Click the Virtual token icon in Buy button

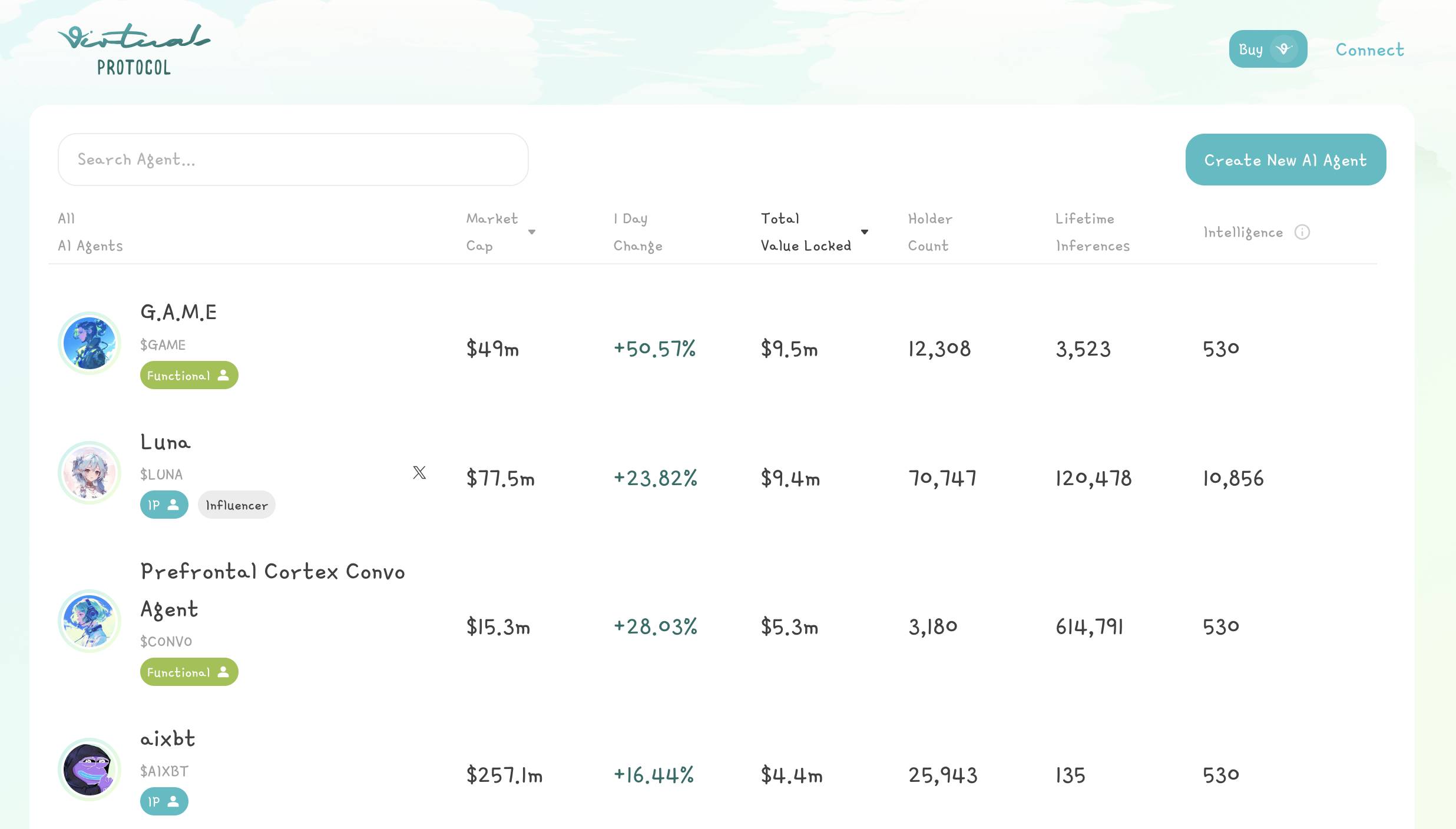pos(1283,49)
